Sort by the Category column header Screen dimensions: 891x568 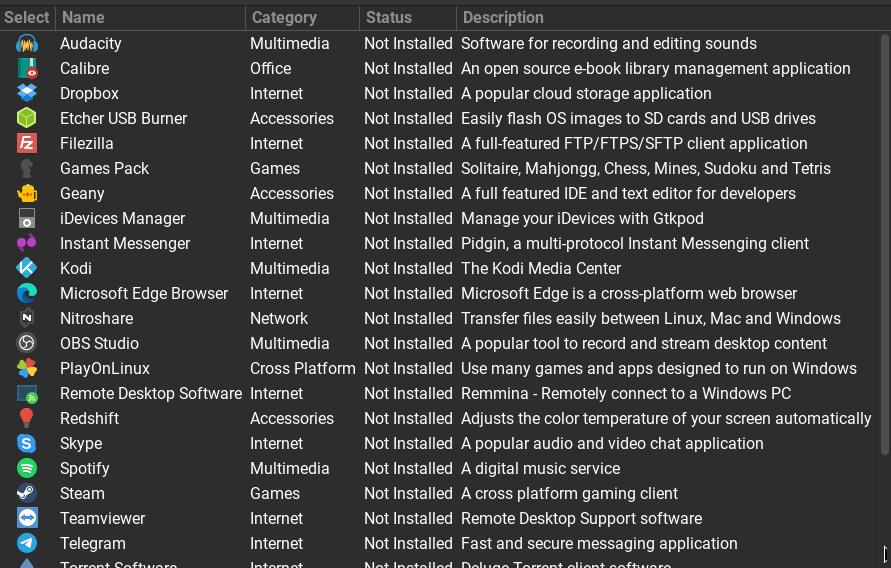point(302,17)
